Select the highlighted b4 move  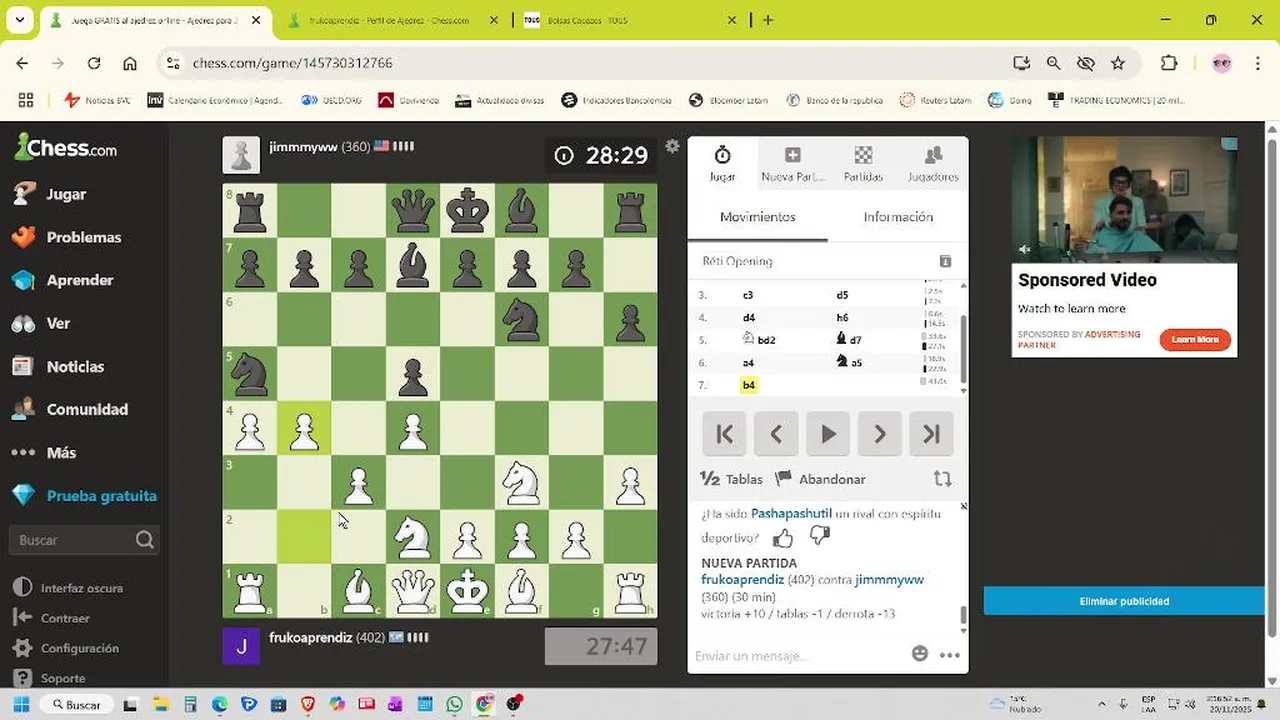pos(749,385)
